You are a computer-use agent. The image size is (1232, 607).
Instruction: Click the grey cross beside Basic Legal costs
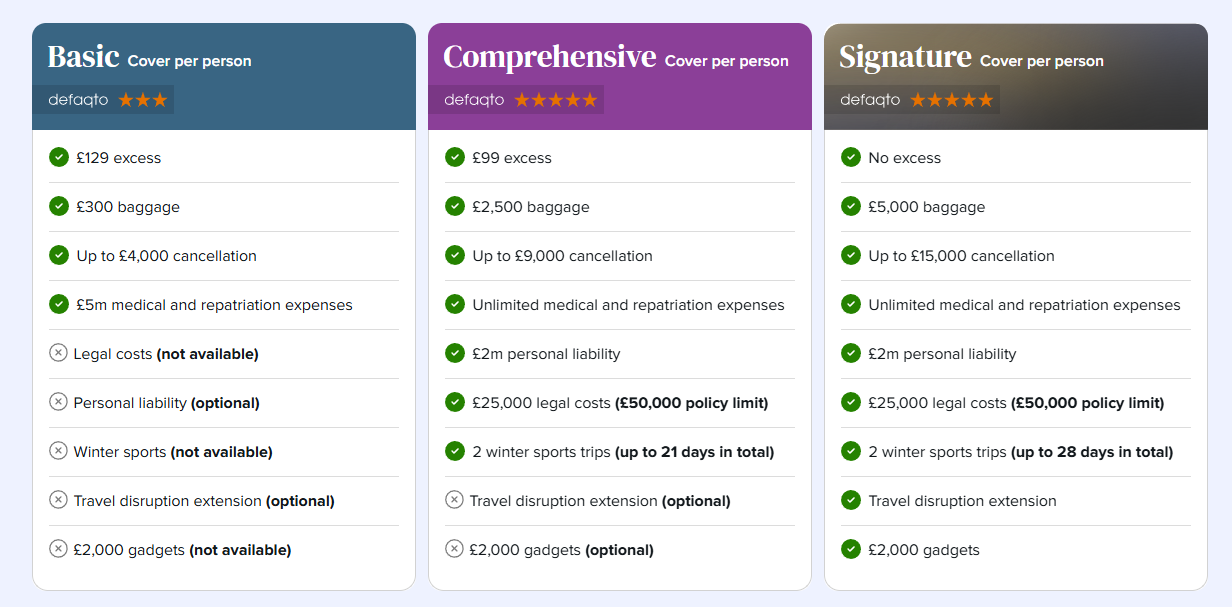tap(58, 353)
